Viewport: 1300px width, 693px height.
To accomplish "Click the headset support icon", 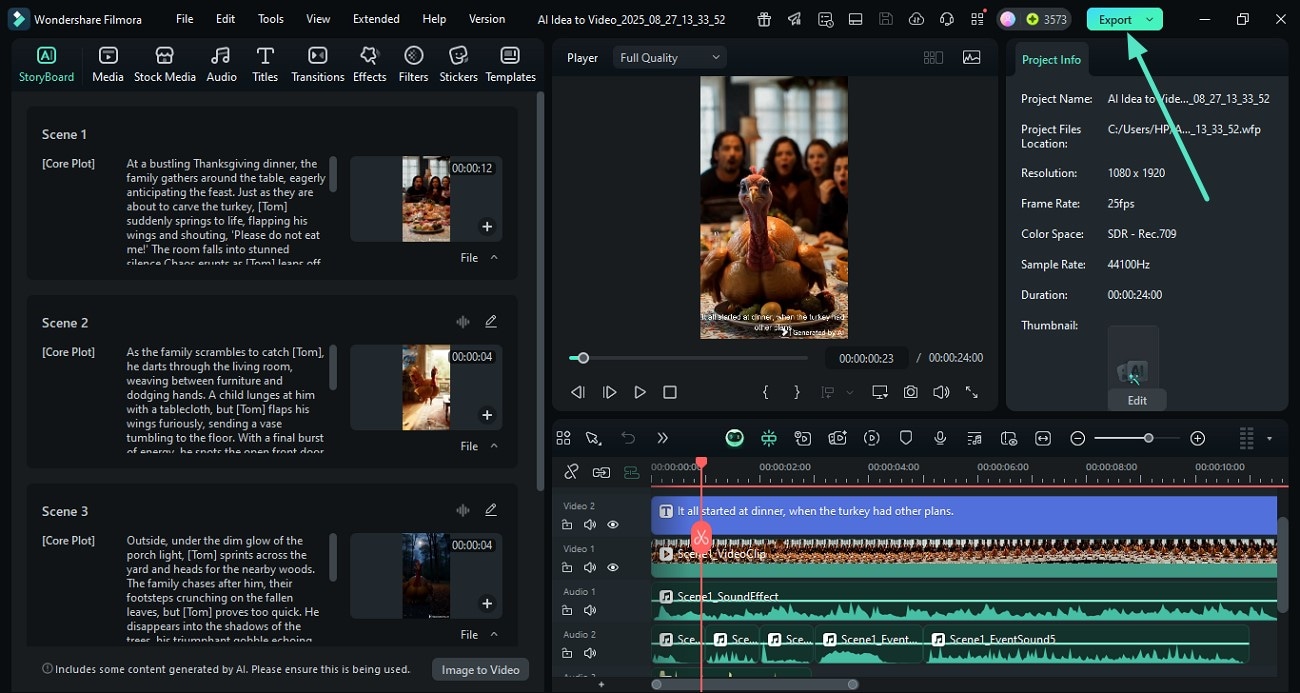I will pos(946,19).
